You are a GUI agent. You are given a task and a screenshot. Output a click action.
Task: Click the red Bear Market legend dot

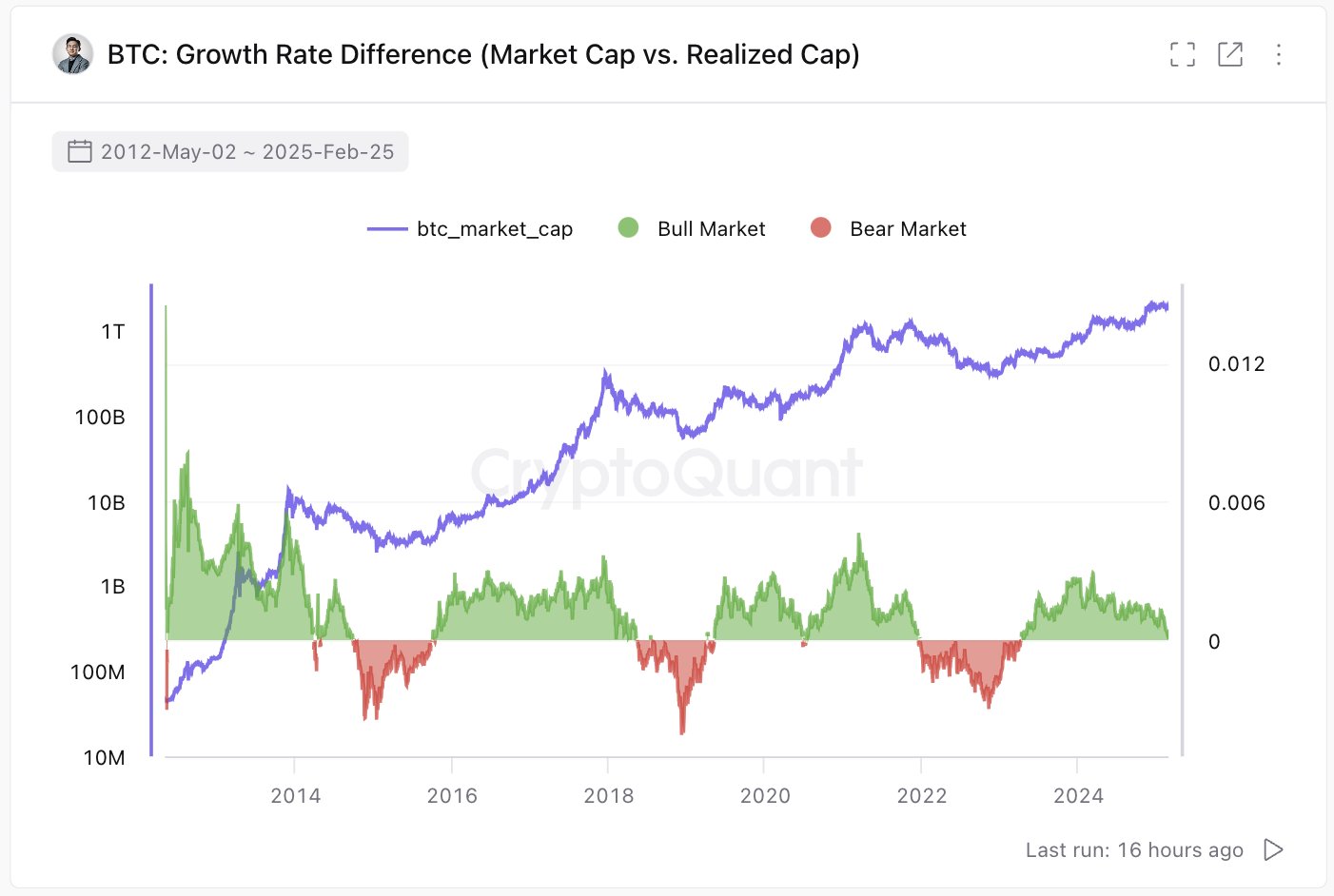click(x=820, y=228)
